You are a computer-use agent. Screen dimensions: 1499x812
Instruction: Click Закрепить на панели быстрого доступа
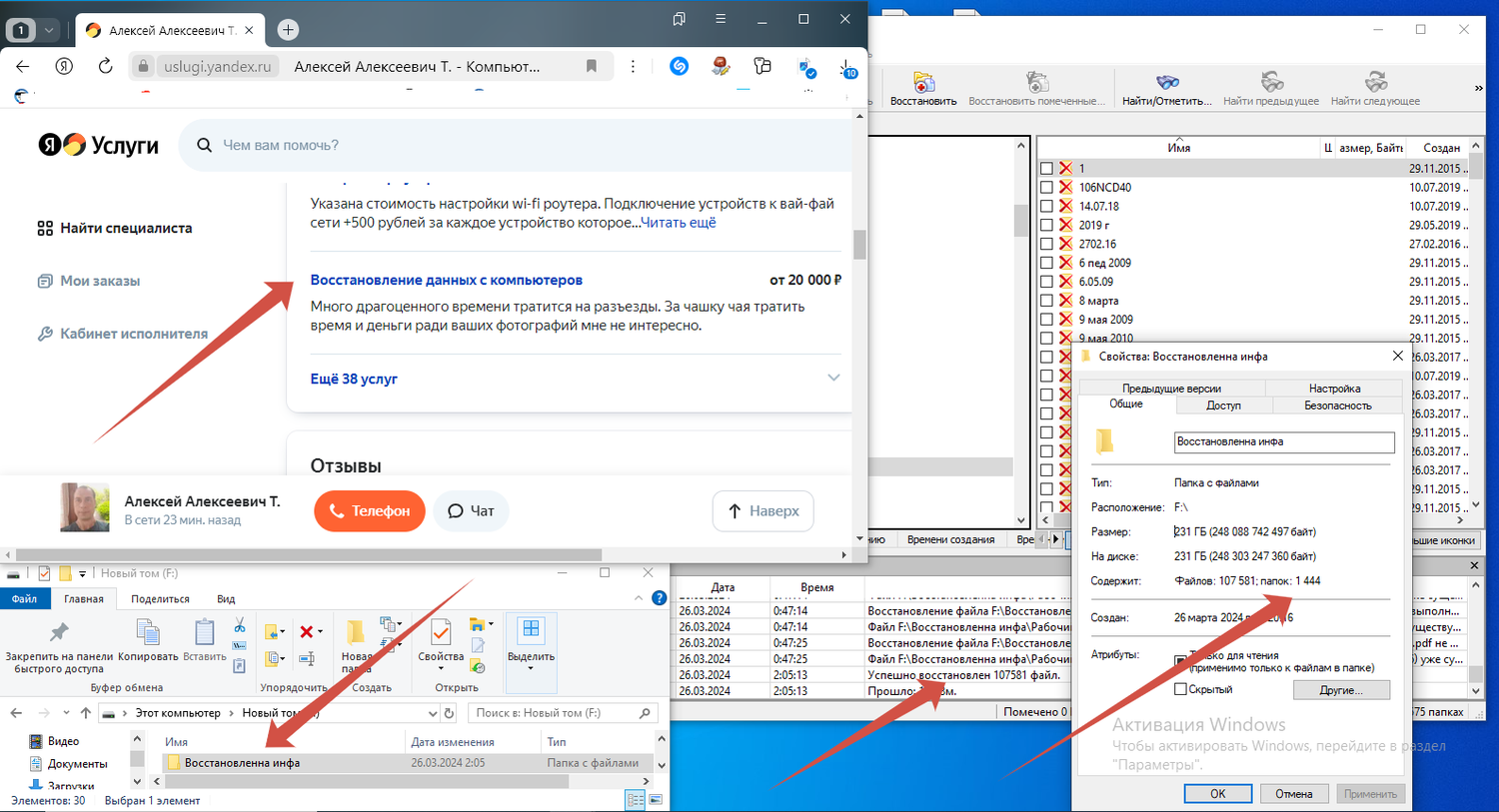tap(59, 647)
